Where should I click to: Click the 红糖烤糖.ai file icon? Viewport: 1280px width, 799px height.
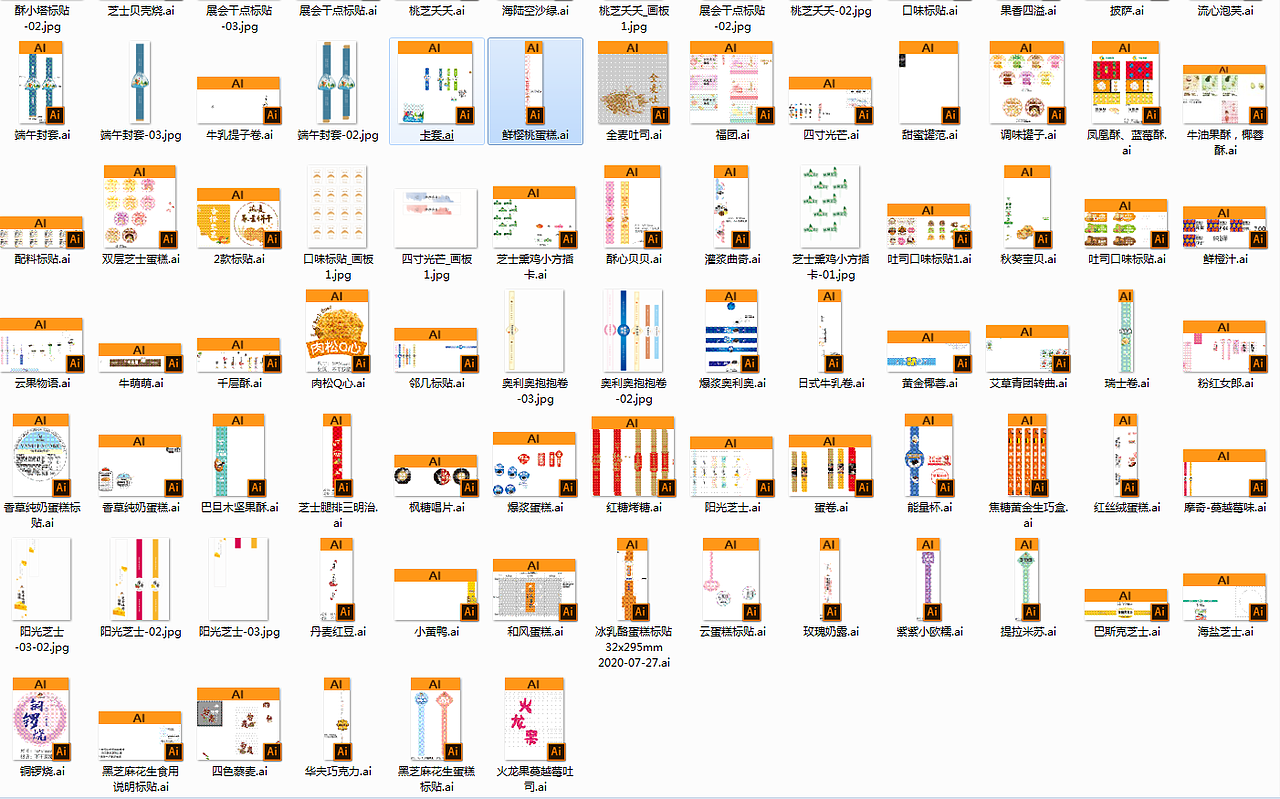632,456
